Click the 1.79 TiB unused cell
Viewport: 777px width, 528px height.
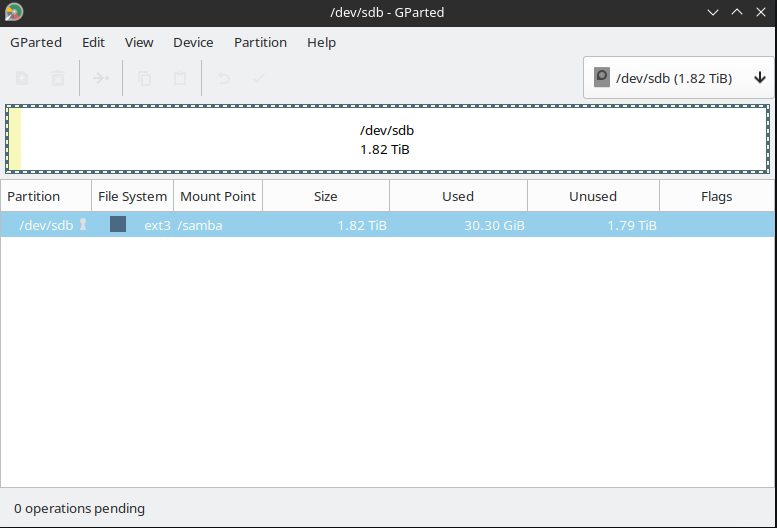tap(632, 225)
